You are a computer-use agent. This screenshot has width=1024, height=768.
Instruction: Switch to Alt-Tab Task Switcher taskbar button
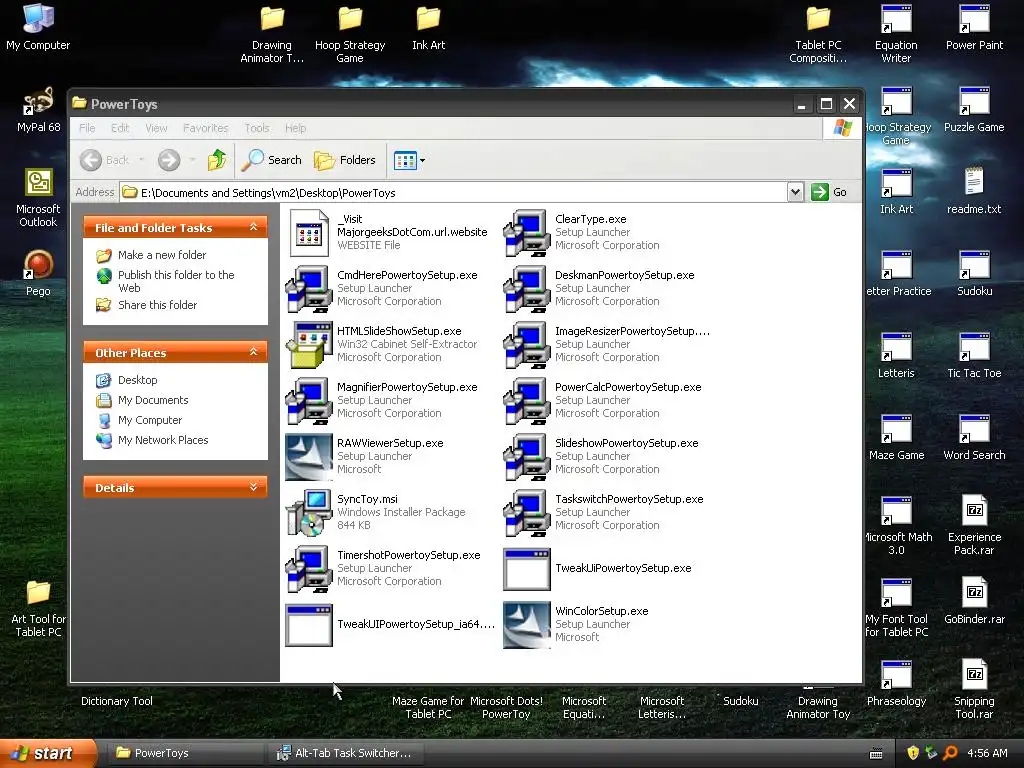point(346,753)
